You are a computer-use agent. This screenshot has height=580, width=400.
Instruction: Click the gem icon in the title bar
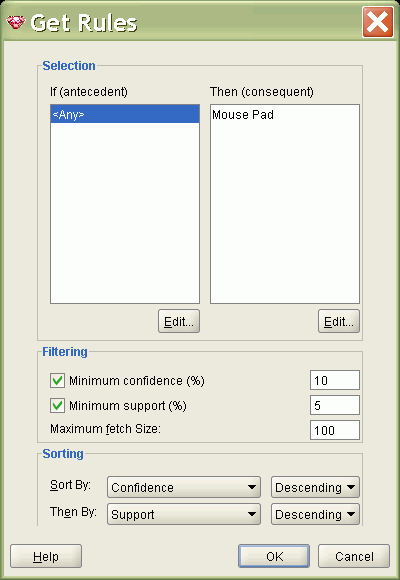16,23
